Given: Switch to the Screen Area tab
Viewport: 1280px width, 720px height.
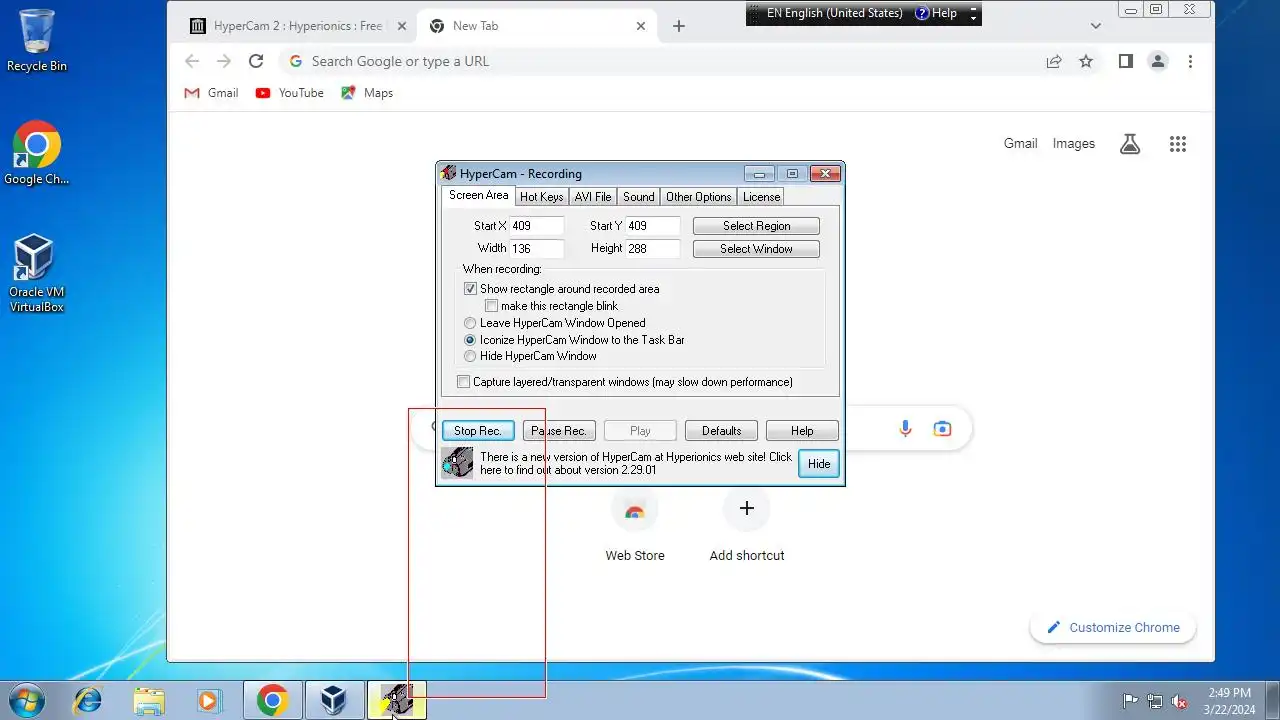Looking at the screenshot, I should click(x=478, y=196).
